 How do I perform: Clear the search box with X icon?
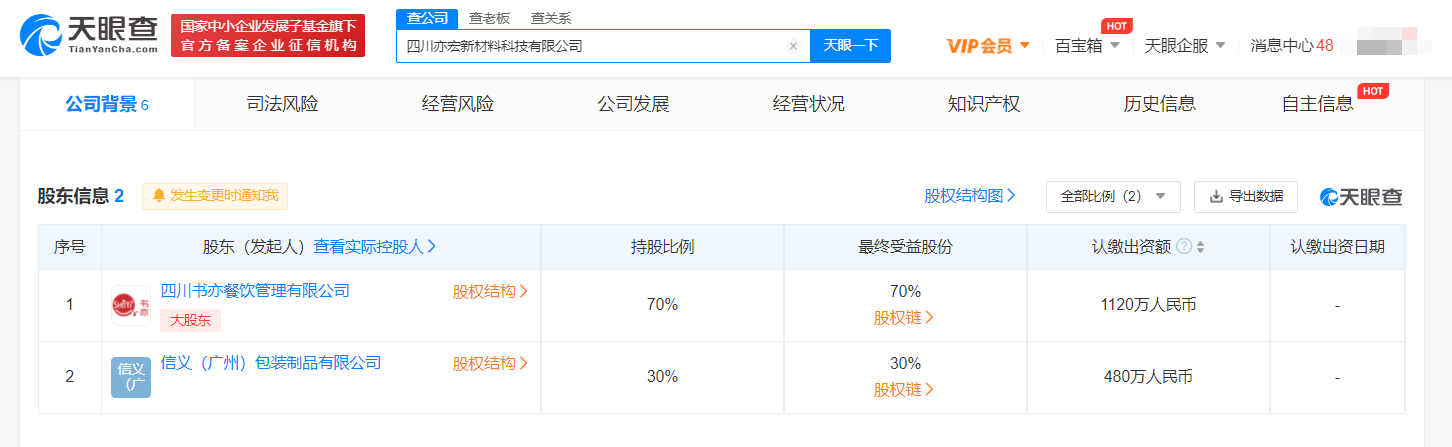pyautogui.click(x=793, y=46)
